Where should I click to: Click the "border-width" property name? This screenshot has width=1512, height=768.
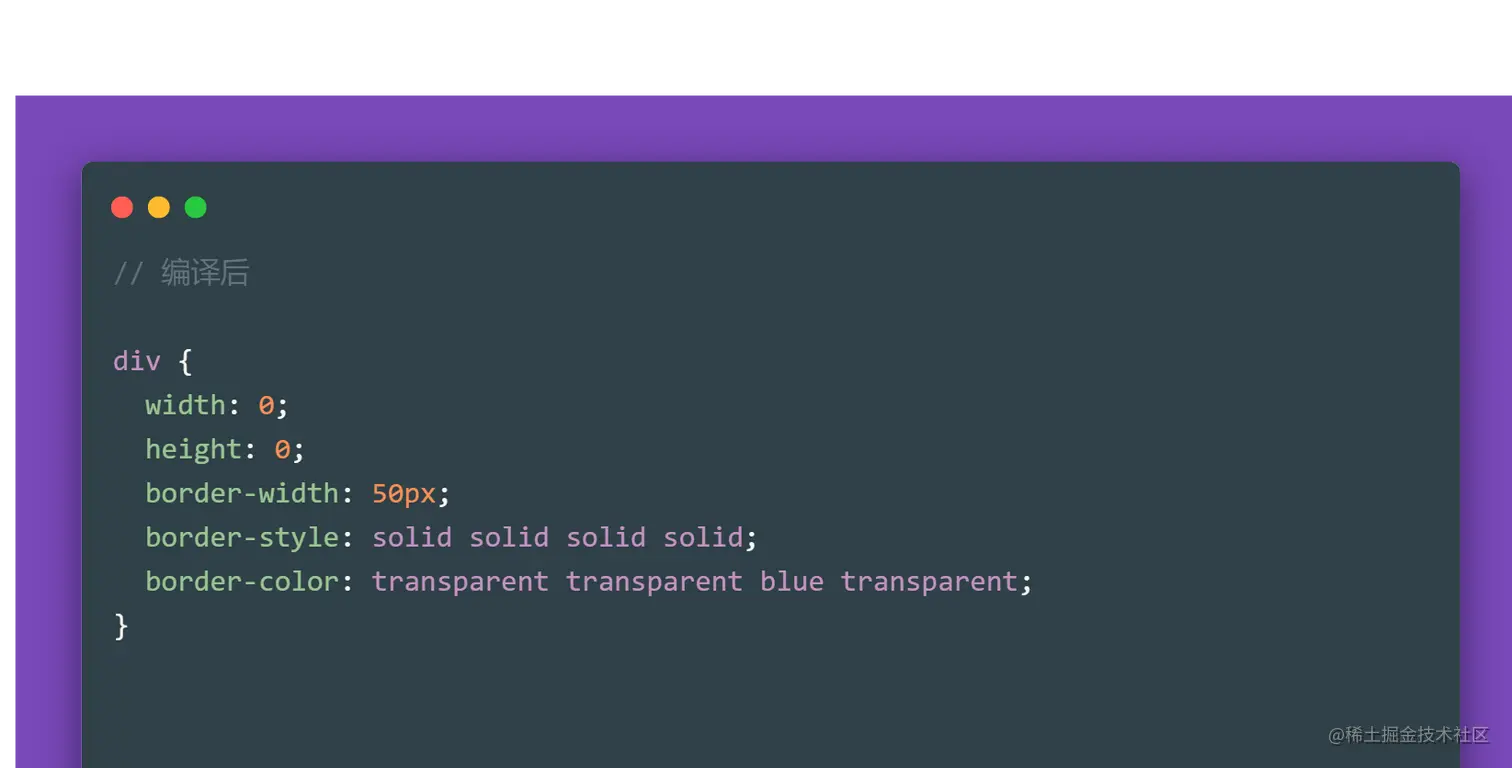click(242, 493)
